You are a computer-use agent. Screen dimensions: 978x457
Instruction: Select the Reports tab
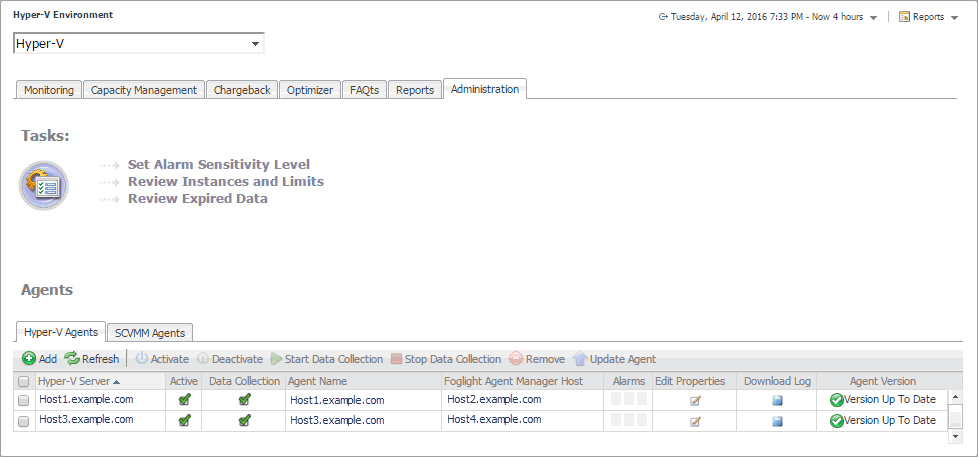[415, 90]
